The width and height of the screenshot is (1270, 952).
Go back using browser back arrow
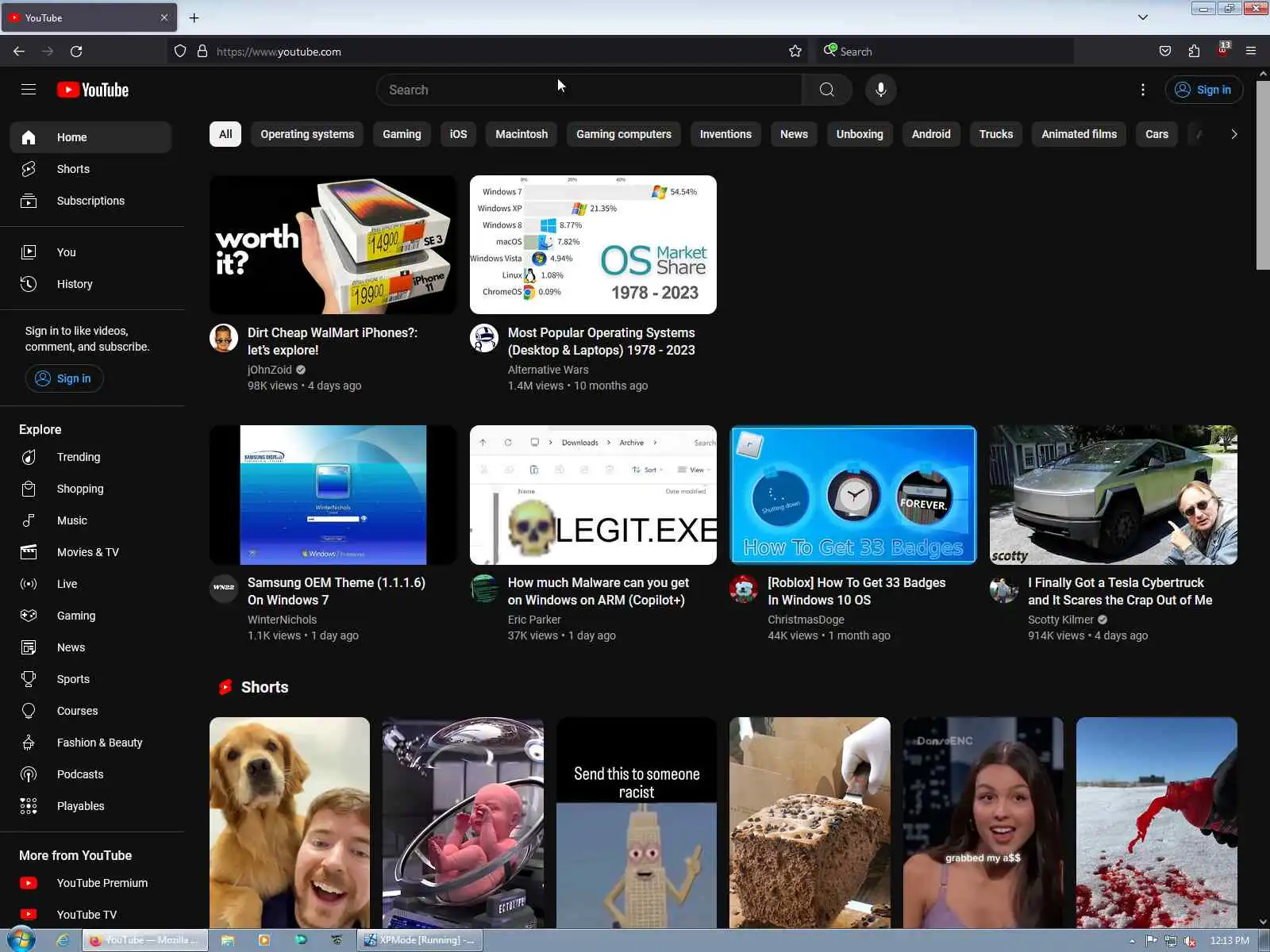[19, 52]
